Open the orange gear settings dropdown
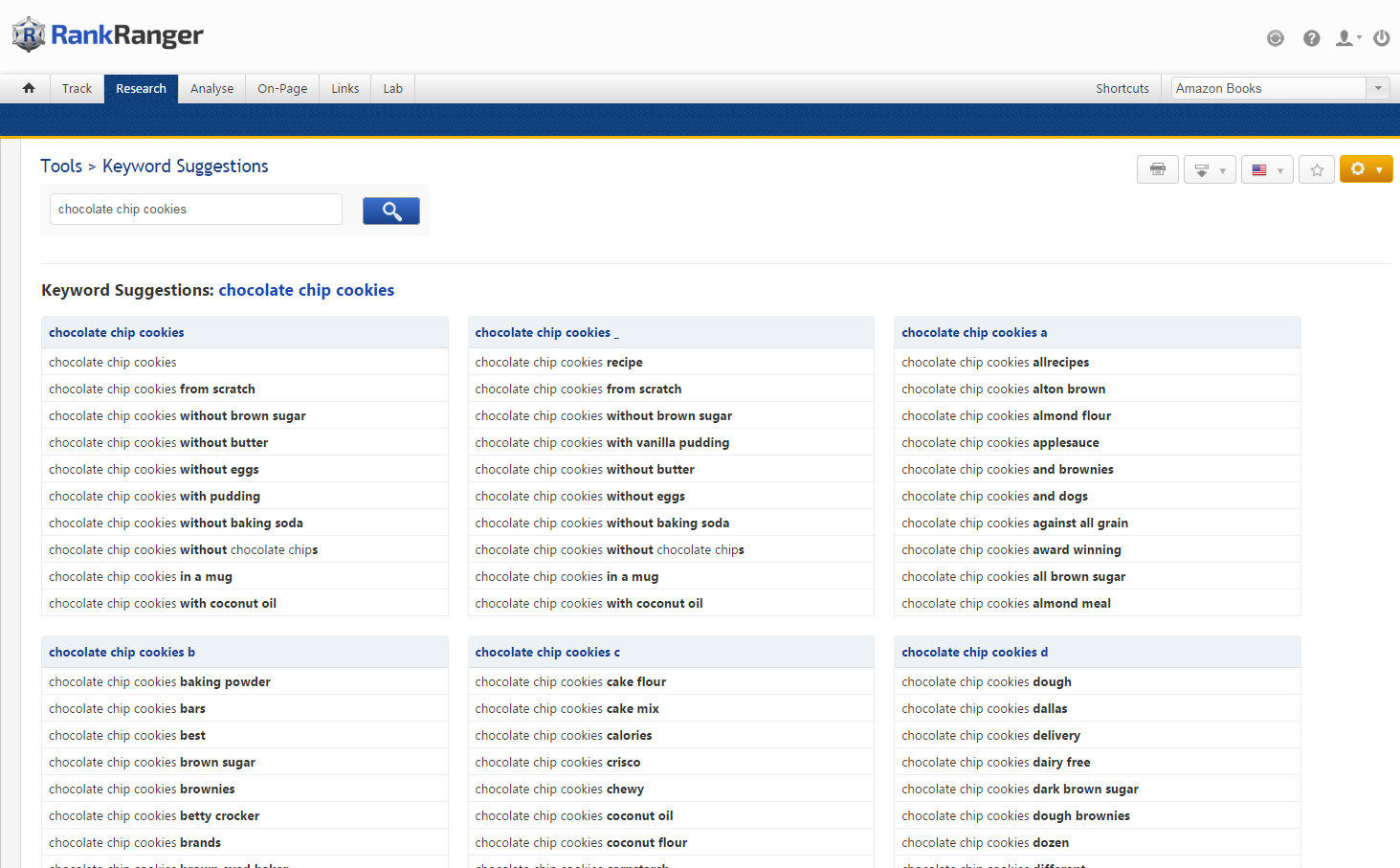 (1366, 169)
